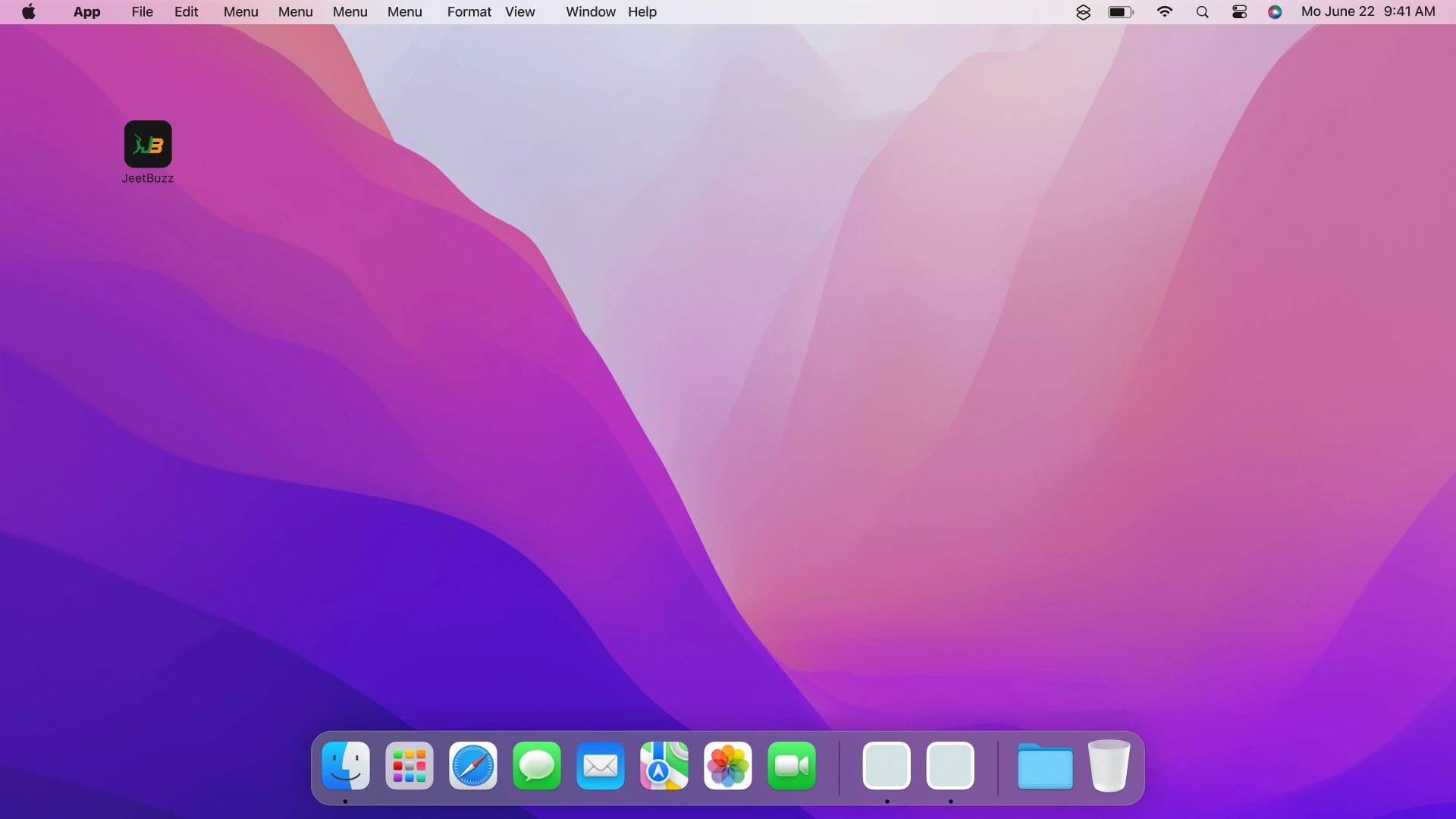1456x819 pixels.
Task: Open Spotlight search magnifier icon
Action: pyautogui.click(x=1202, y=12)
